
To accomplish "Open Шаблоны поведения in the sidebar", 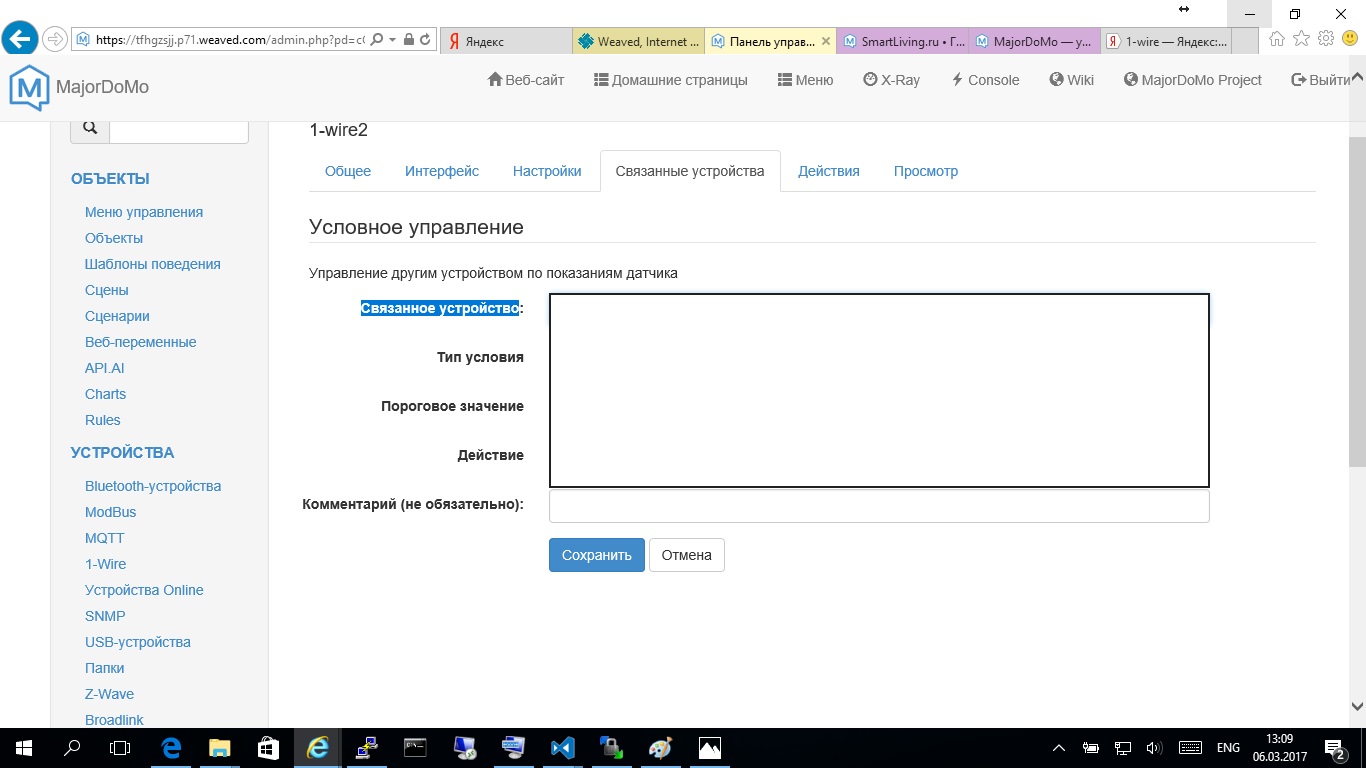I will tap(153, 264).
